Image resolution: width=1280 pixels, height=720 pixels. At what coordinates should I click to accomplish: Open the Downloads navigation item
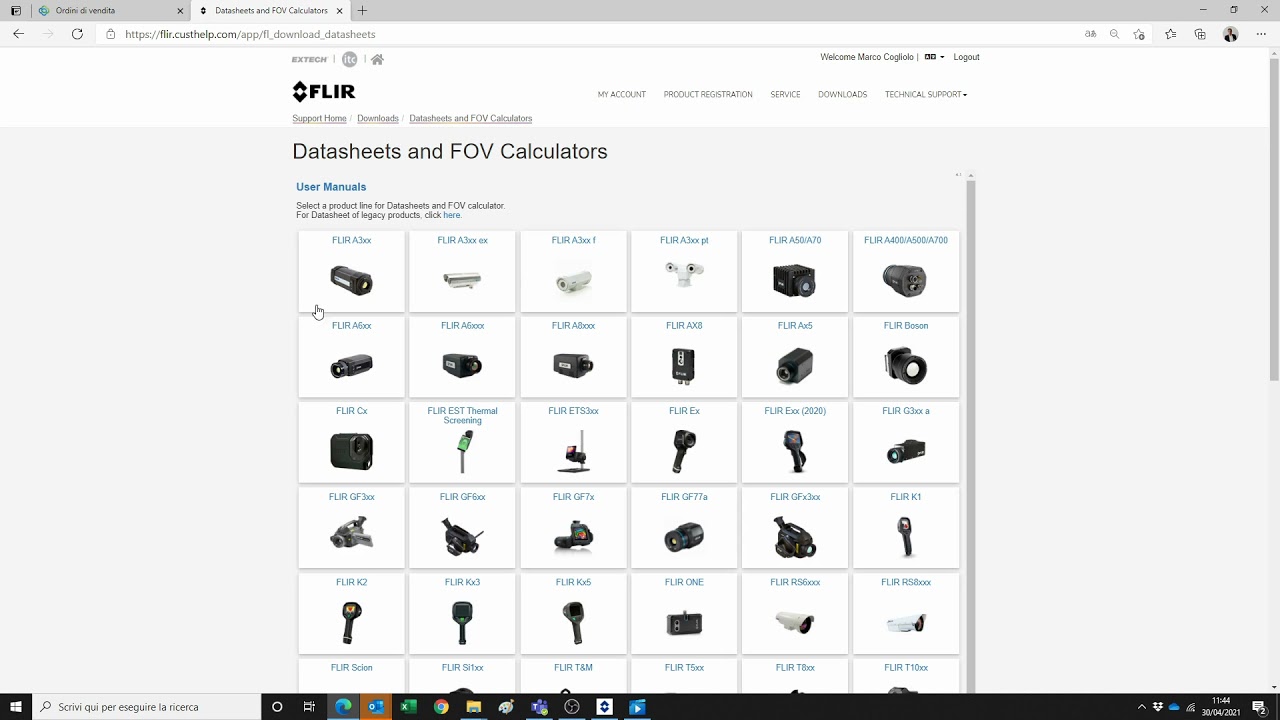point(842,95)
